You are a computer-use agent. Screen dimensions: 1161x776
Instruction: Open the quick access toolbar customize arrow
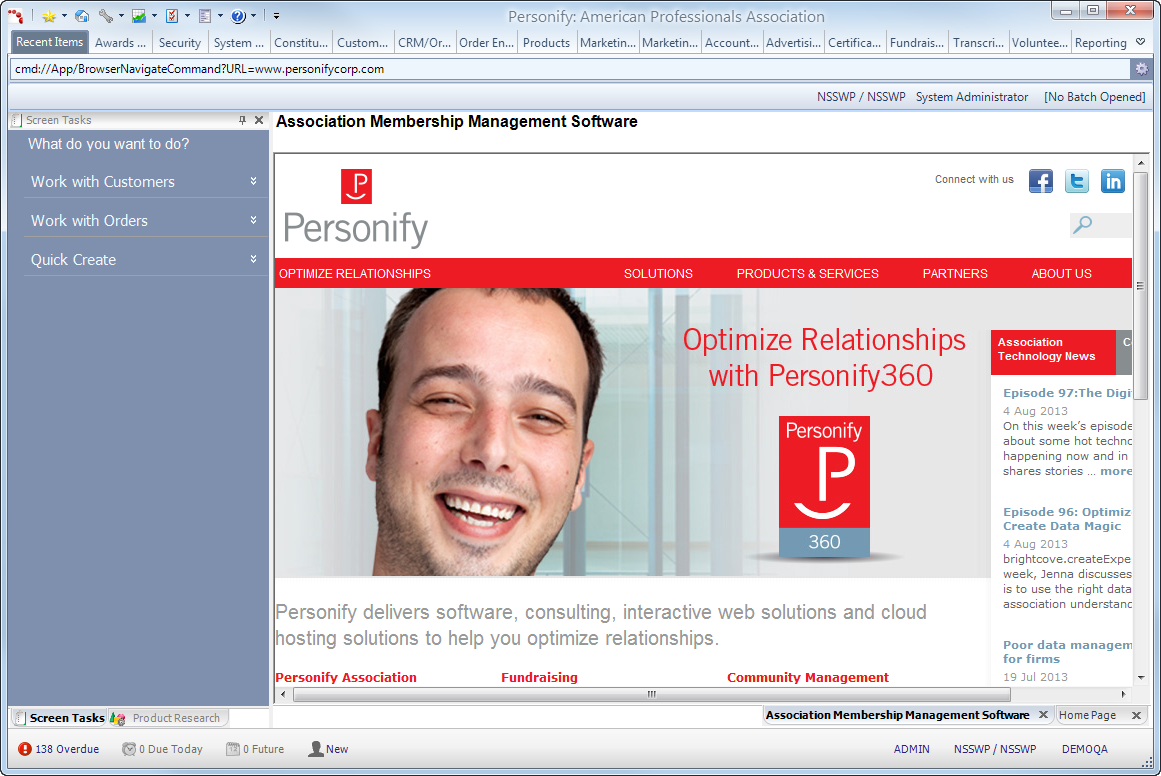[x=276, y=16]
